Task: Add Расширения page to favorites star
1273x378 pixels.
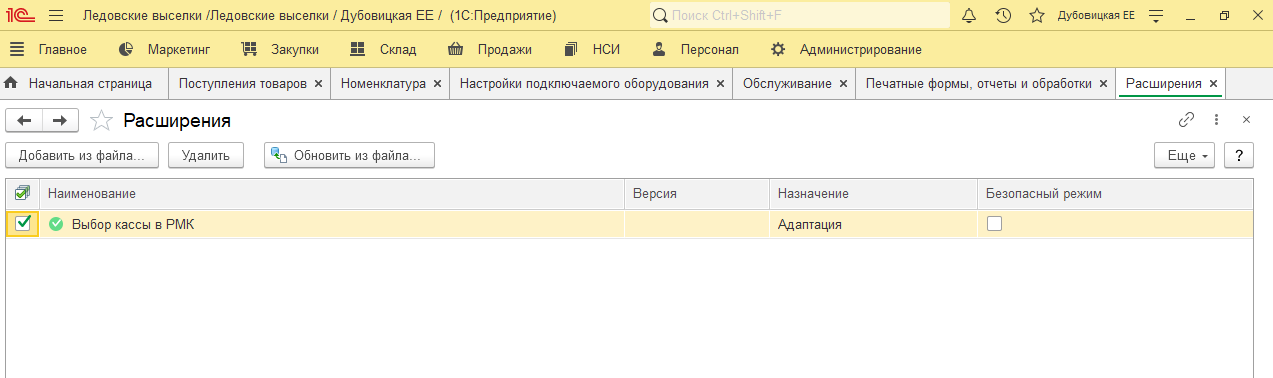Action: 101,121
